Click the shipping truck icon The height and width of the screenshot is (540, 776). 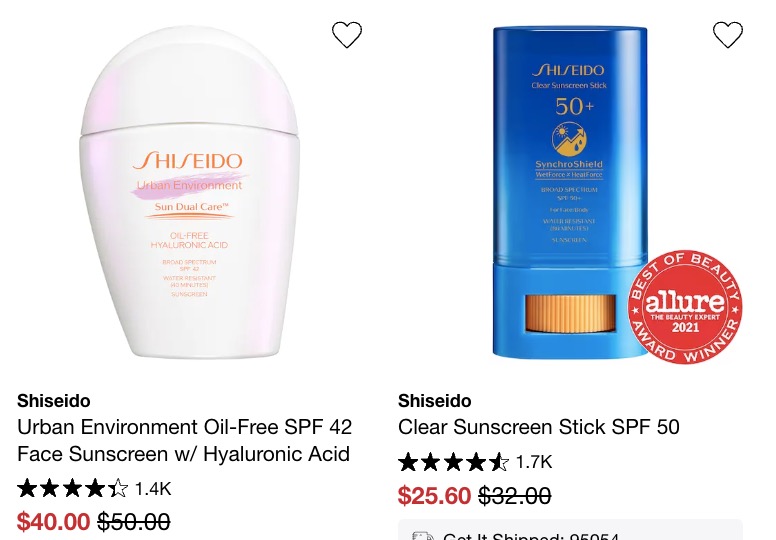423,536
